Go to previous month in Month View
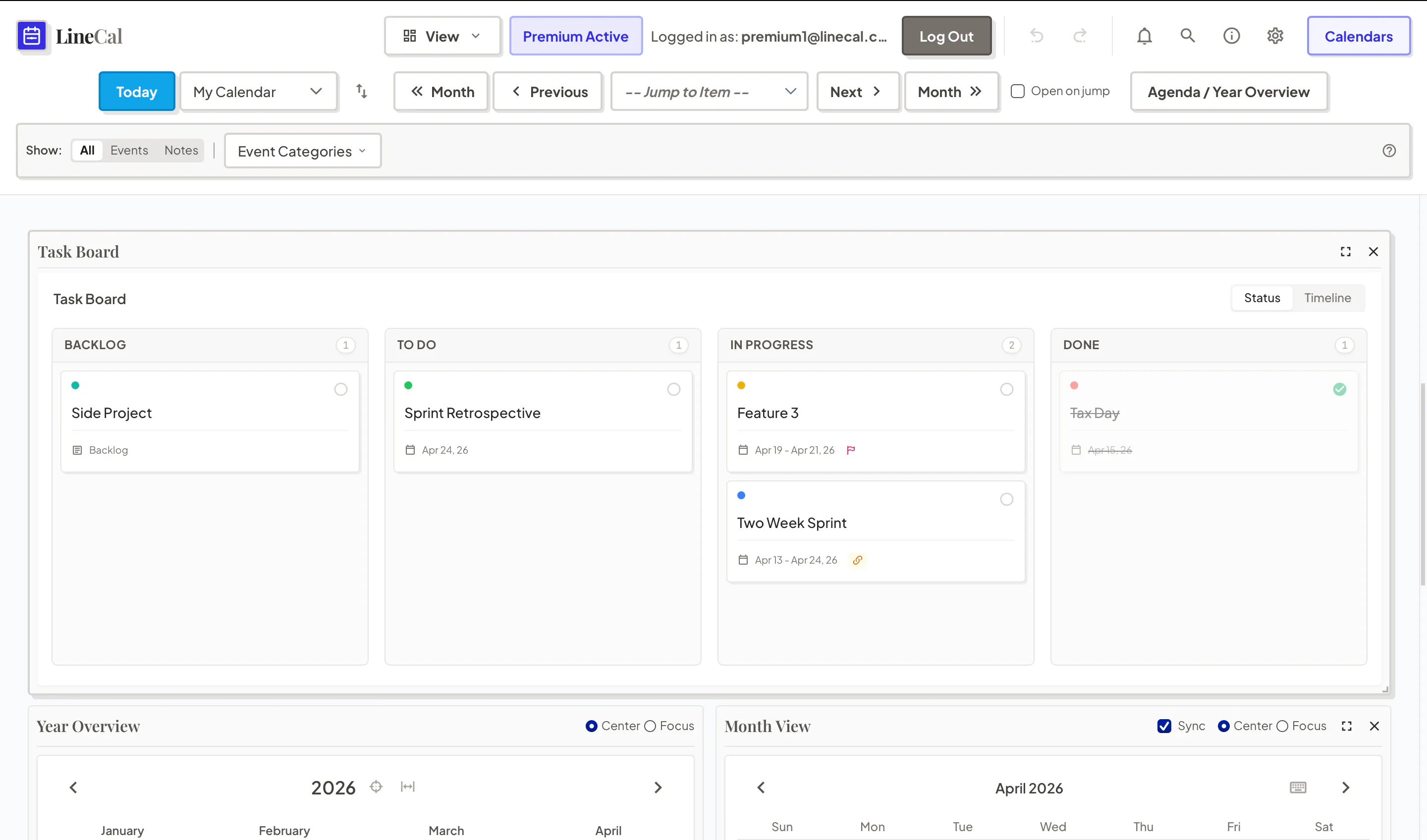The image size is (1427, 840). (761, 787)
